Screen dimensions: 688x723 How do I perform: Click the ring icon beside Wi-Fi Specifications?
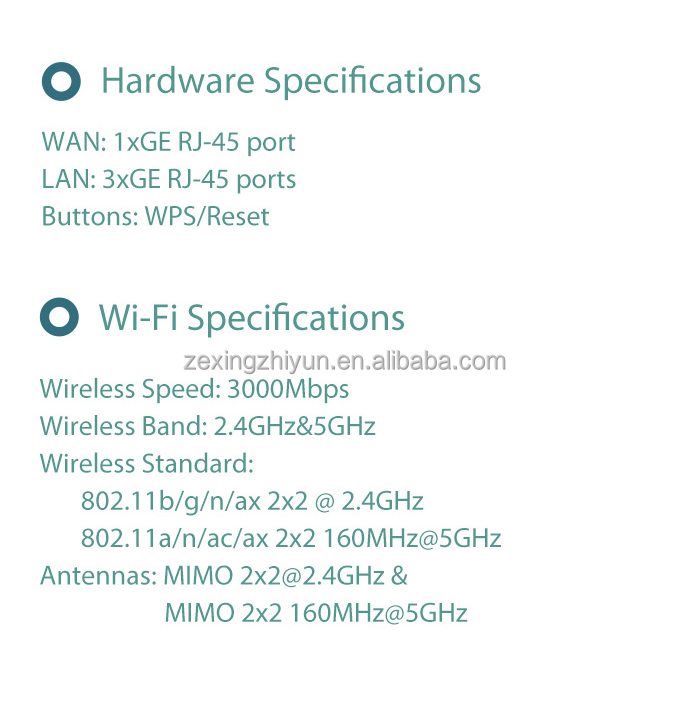tap(59, 317)
